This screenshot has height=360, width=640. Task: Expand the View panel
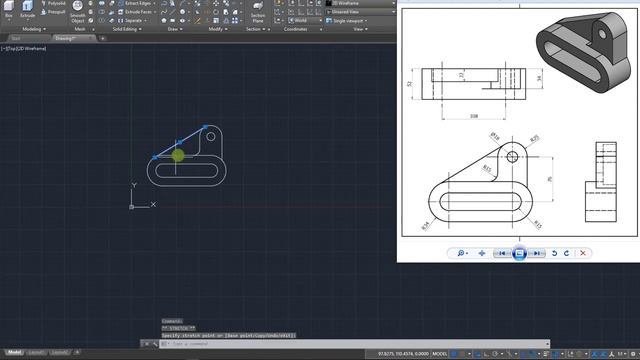(x=360, y=29)
